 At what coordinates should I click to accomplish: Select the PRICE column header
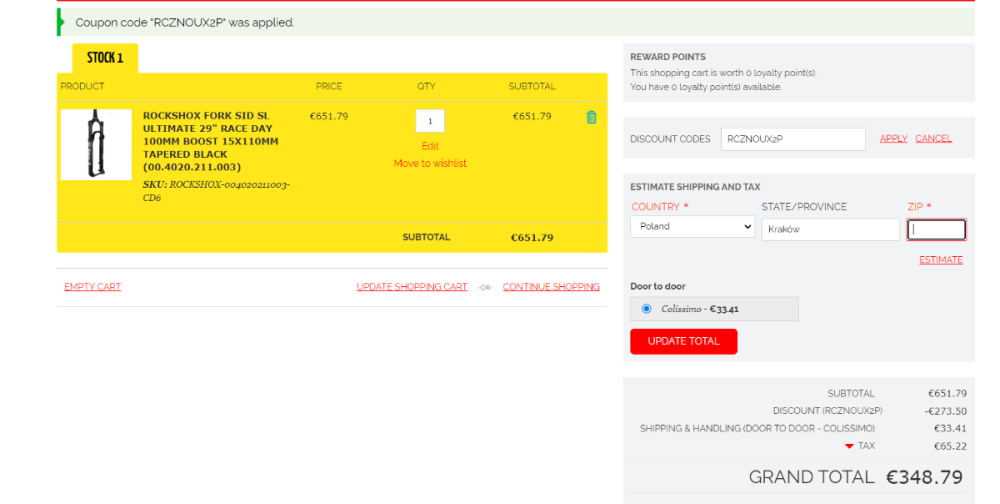(x=329, y=86)
